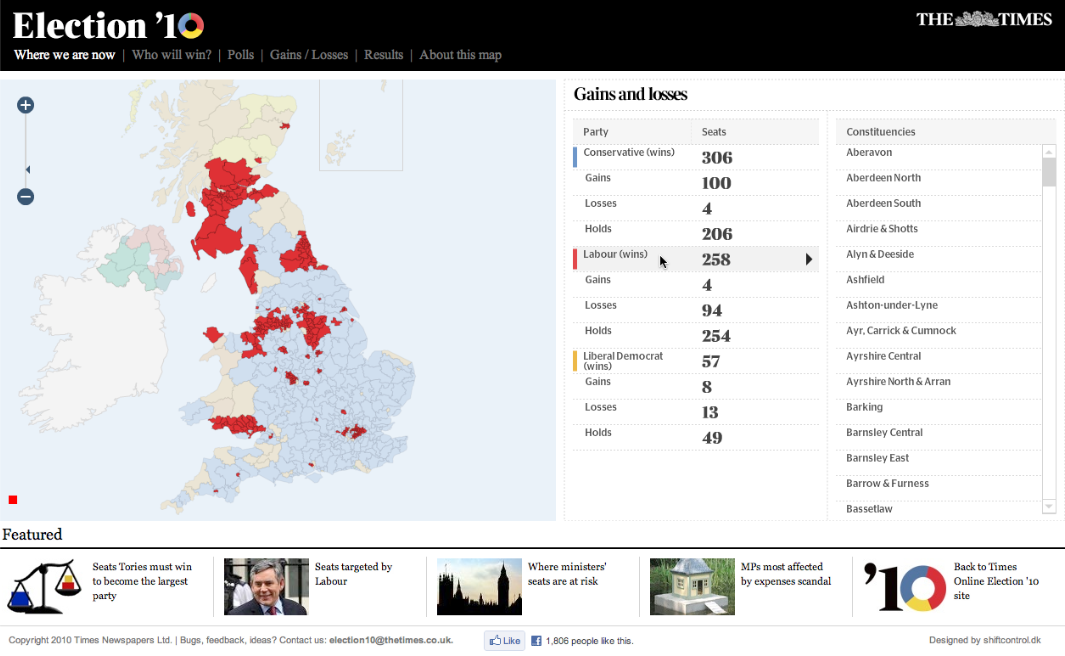Click the zoom slider handle on the map
This screenshot has height=656, width=1065.
click(28, 169)
